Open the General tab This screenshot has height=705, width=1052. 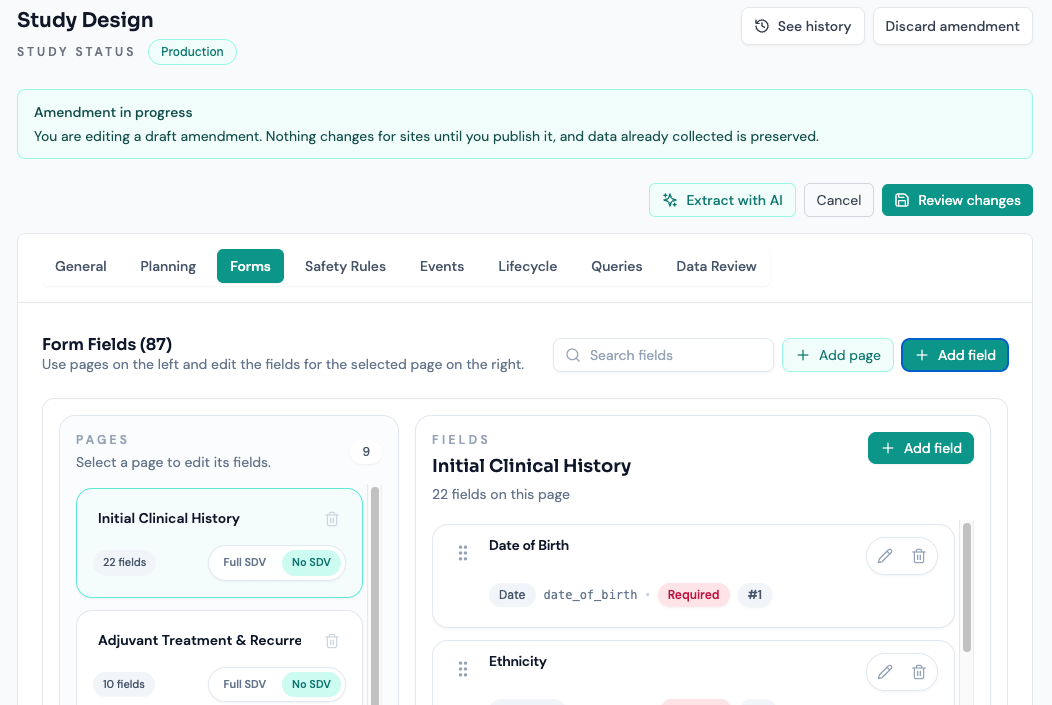pyautogui.click(x=81, y=266)
